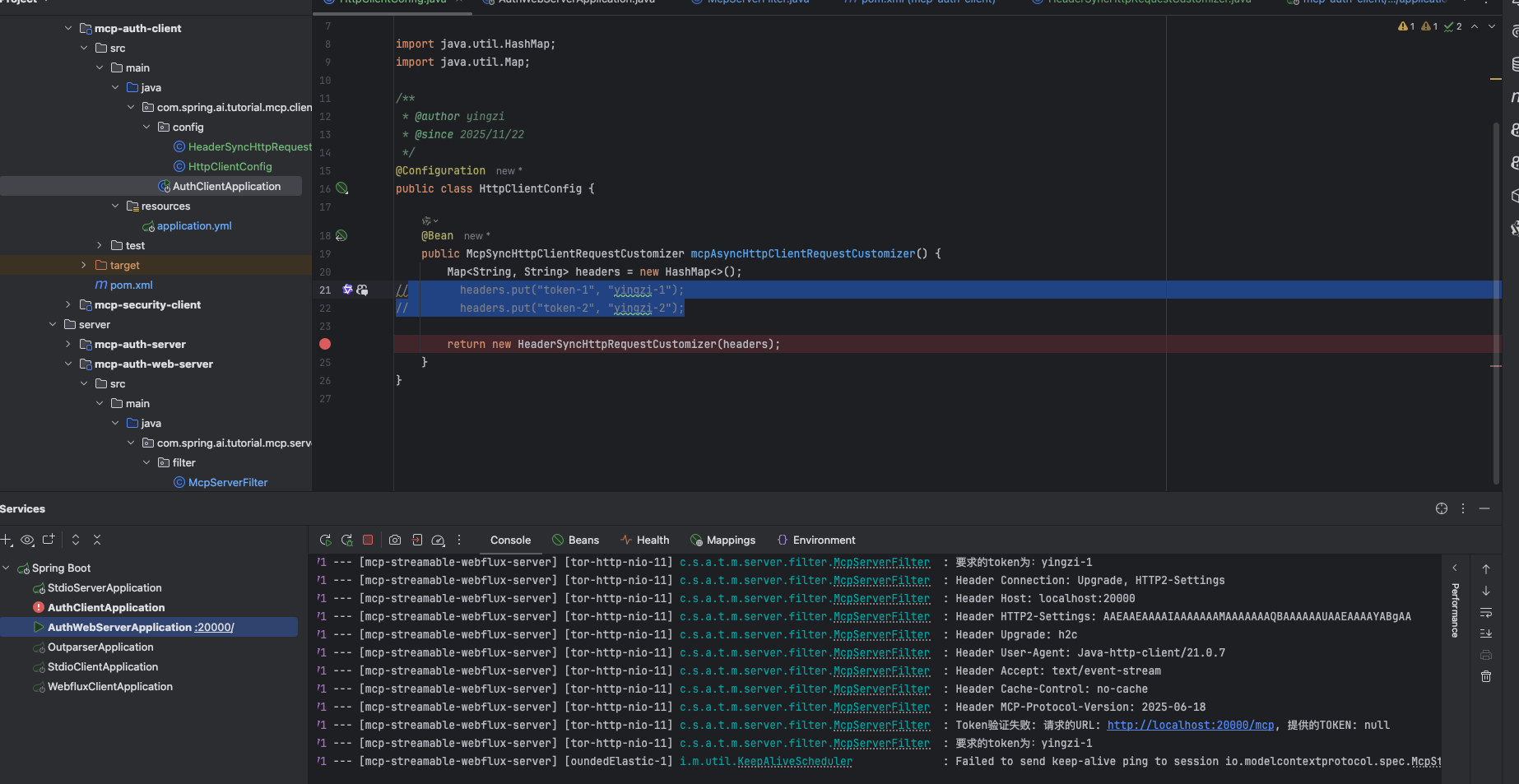Viewport: 1519px width, 784px height.
Task: Click the gutter icon beside @Bean line
Action: click(x=341, y=236)
